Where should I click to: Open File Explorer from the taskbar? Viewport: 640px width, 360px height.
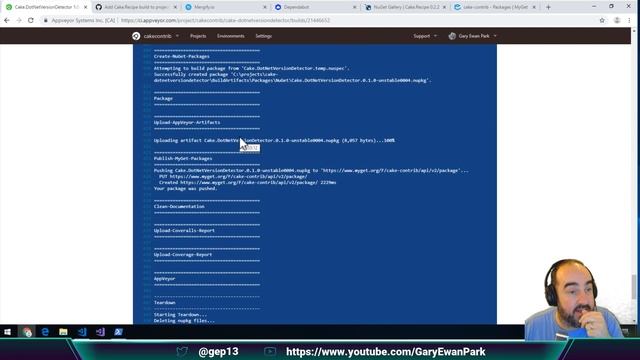(63, 332)
